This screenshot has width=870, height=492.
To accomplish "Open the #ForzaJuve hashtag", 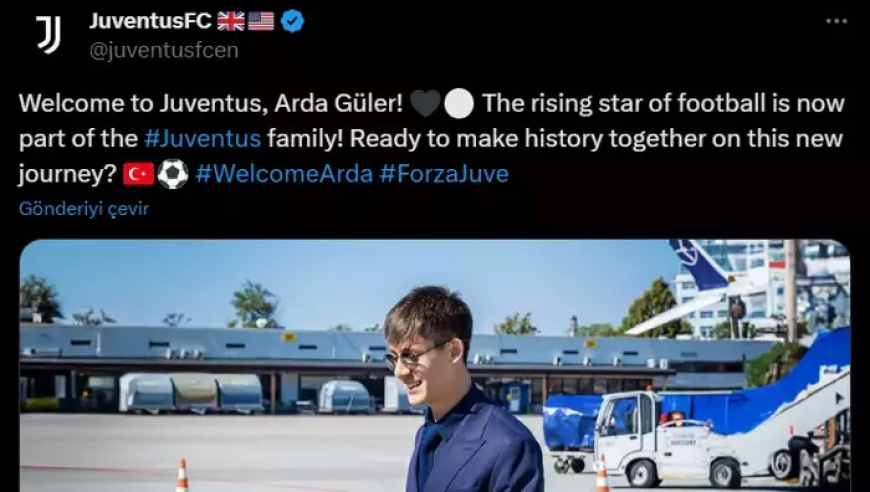I will click(x=444, y=174).
